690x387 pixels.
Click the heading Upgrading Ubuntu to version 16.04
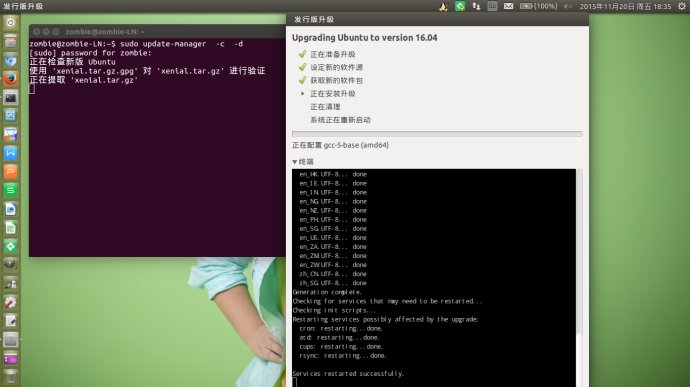click(365, 38)
